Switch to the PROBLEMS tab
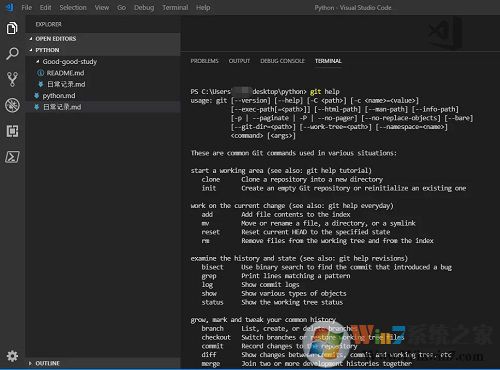Viewport: 500px width, 370px height. (204, 61)
